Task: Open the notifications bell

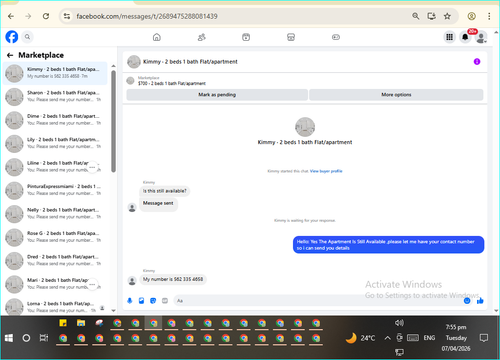Action: click(465, 37)
